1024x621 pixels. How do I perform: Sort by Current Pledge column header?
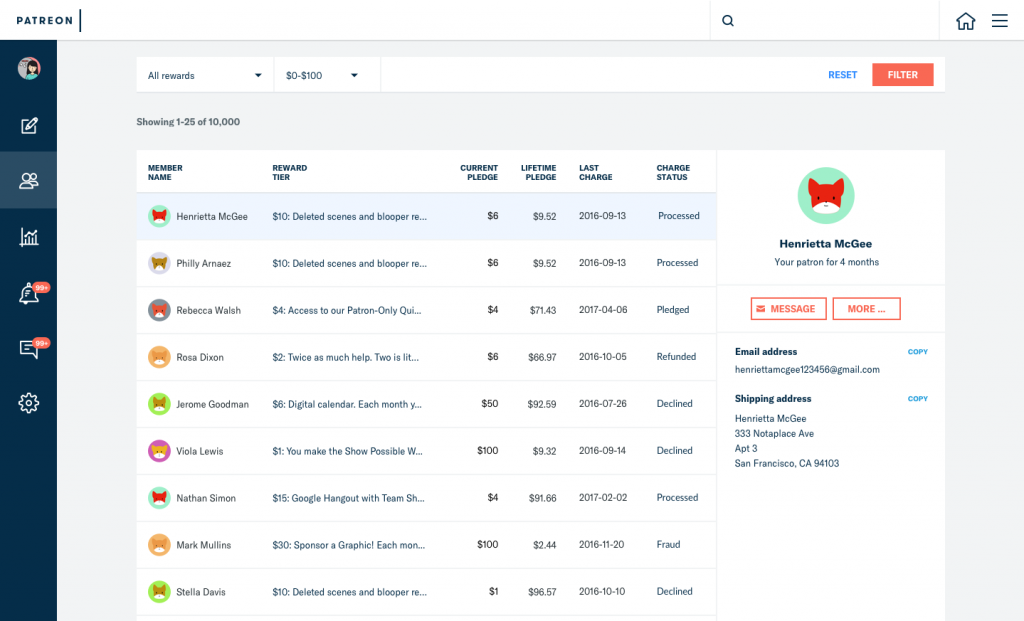point(479,172)
